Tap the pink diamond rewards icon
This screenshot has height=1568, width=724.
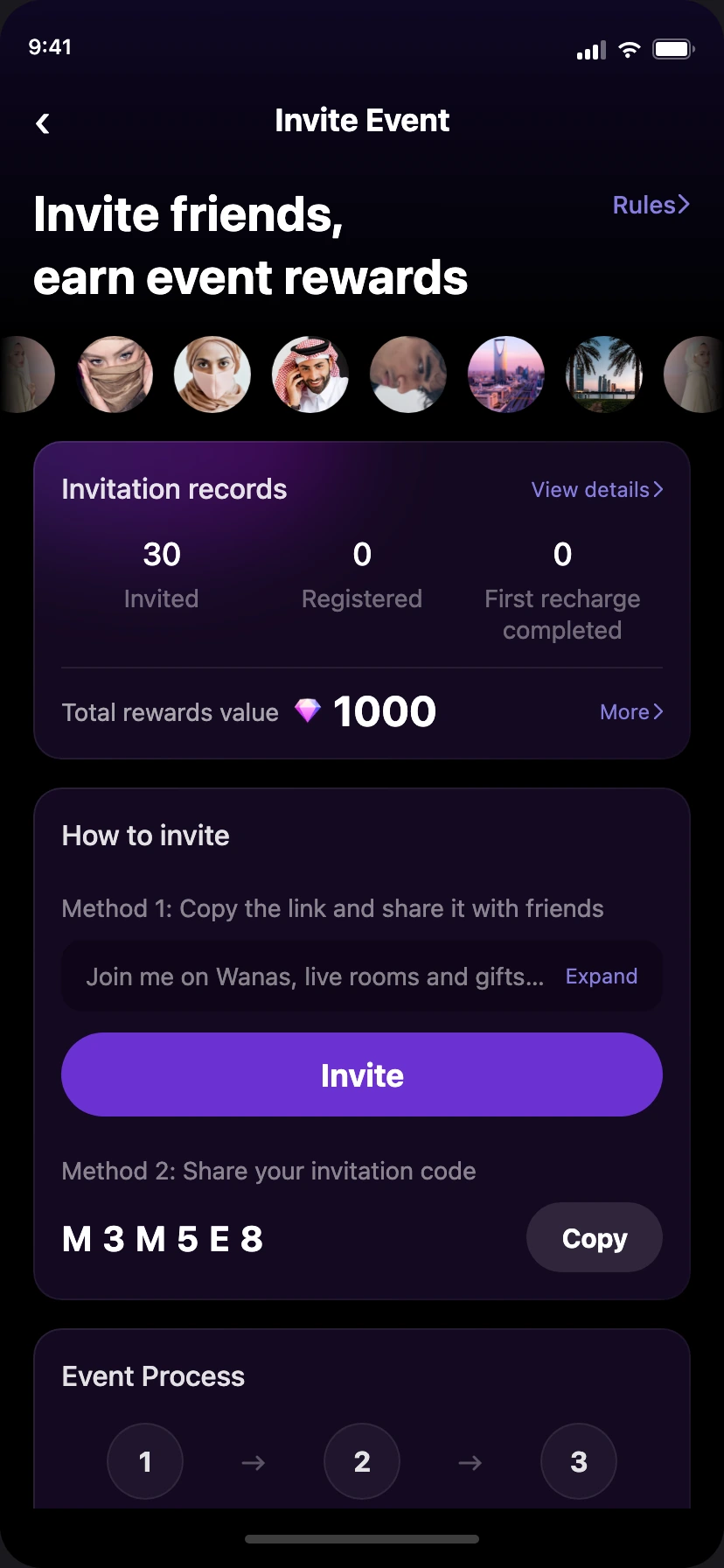click(307, 710)
